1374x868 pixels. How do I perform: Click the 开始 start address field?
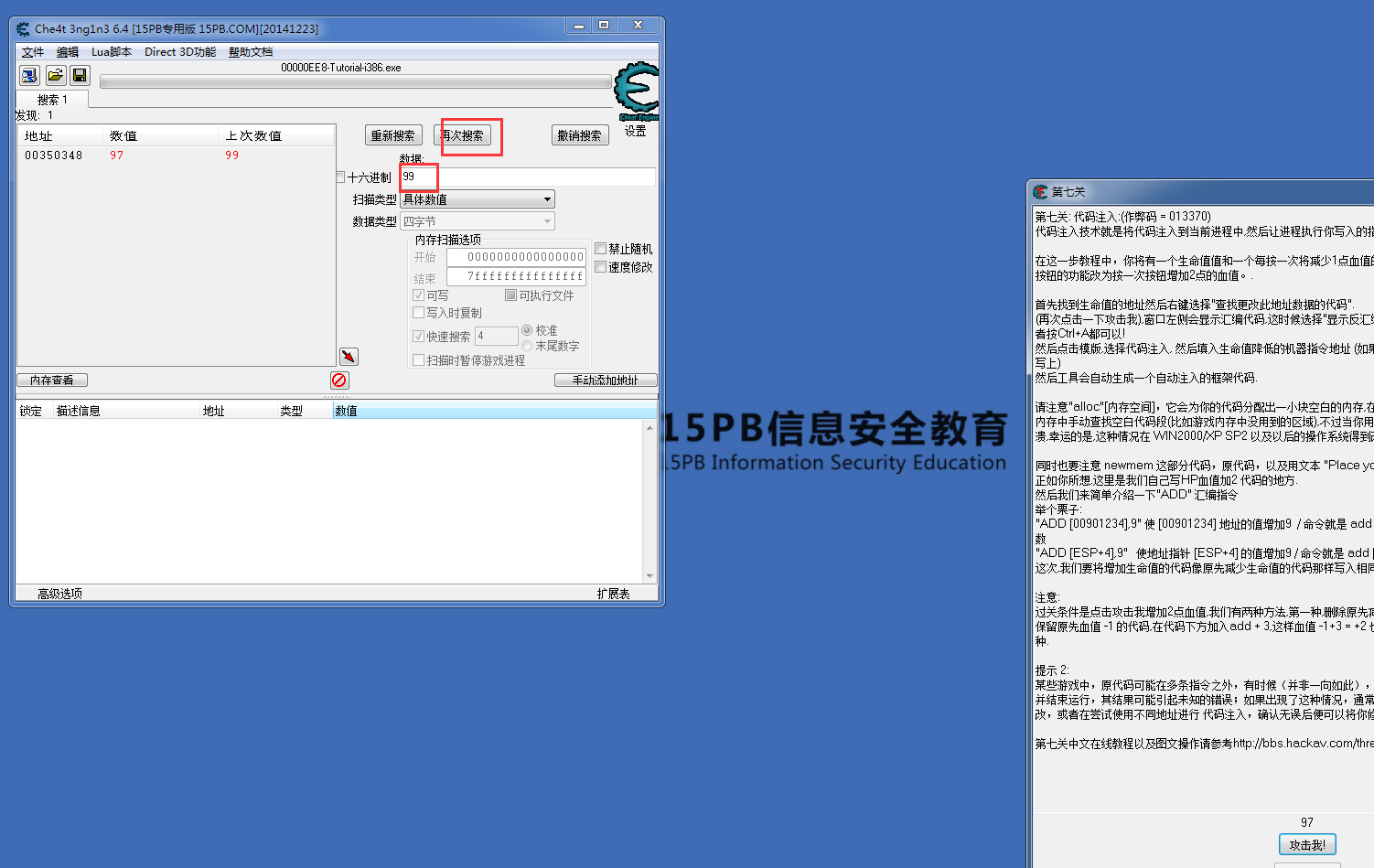516,257
